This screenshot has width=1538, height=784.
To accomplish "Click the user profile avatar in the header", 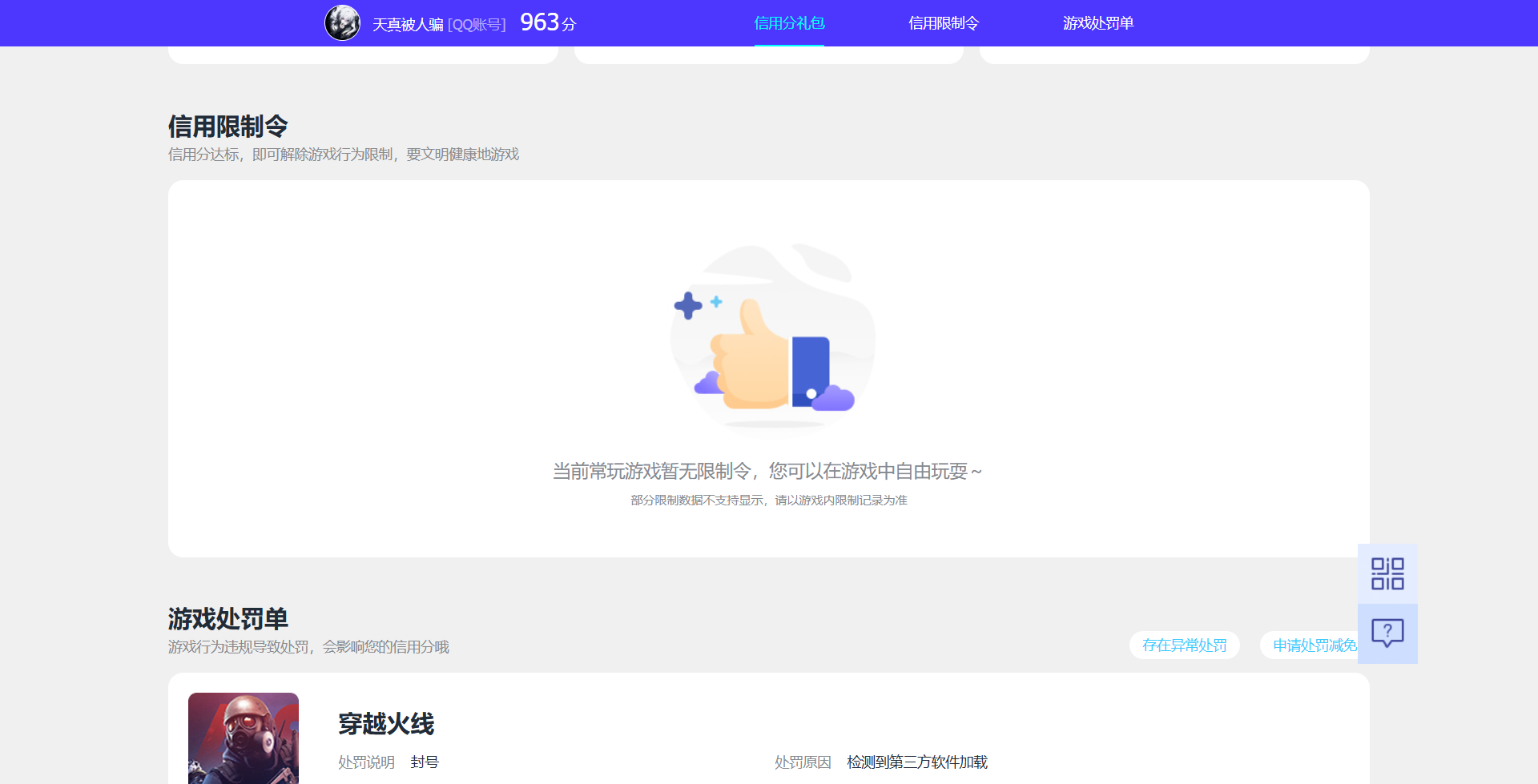I will (343, 22).
